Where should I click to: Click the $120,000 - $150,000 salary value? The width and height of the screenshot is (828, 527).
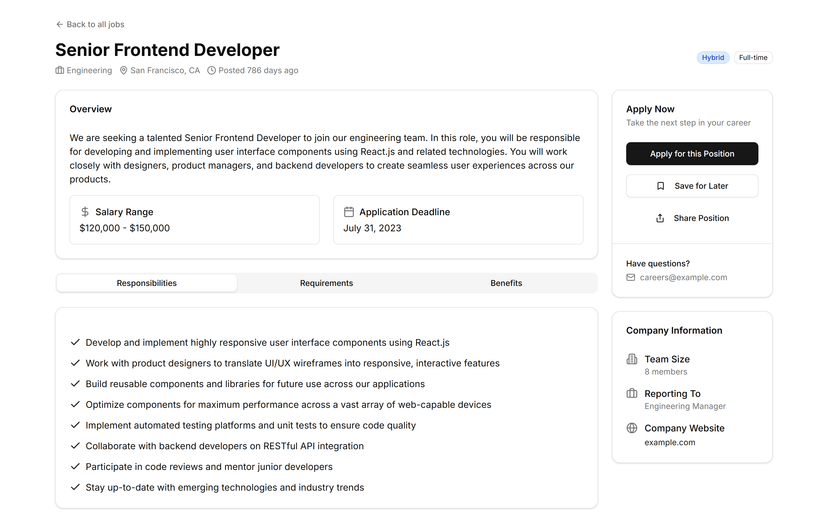click(125, 228)
